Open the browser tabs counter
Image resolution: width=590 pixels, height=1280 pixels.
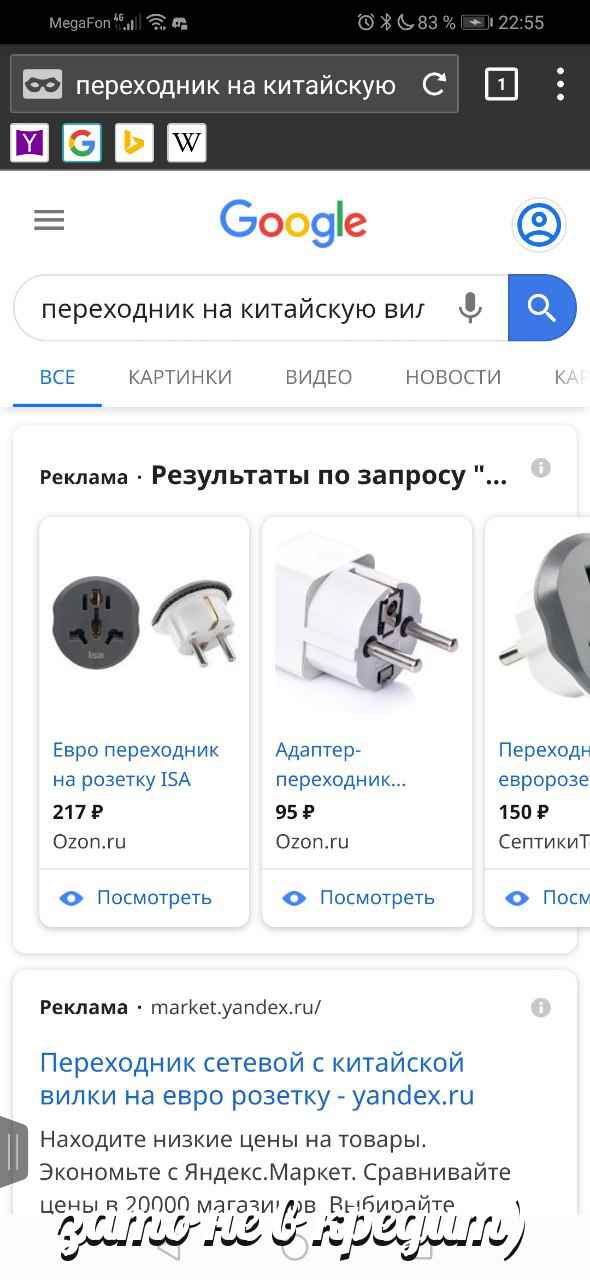[501, 85]
